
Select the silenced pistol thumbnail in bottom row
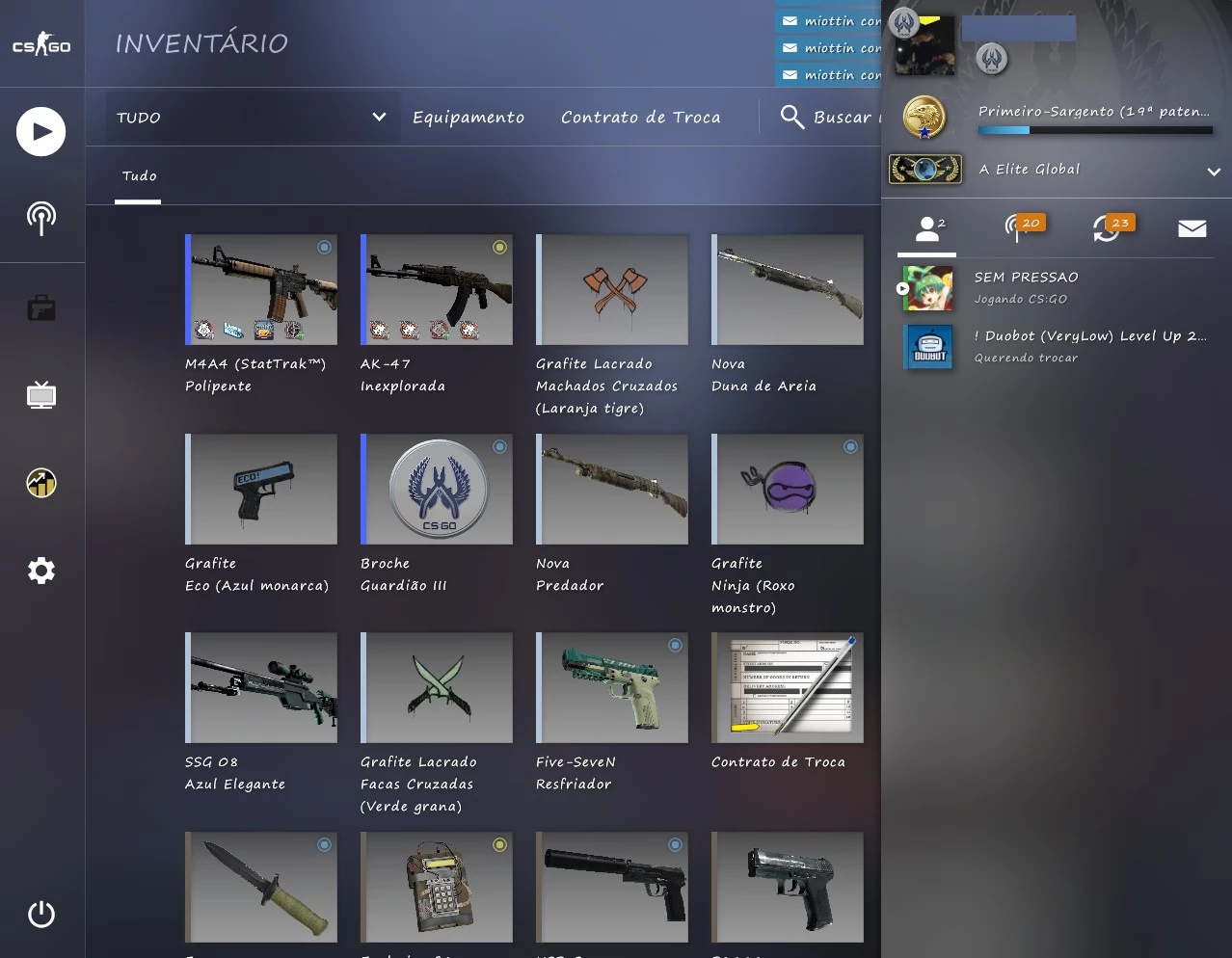(612, 887)
